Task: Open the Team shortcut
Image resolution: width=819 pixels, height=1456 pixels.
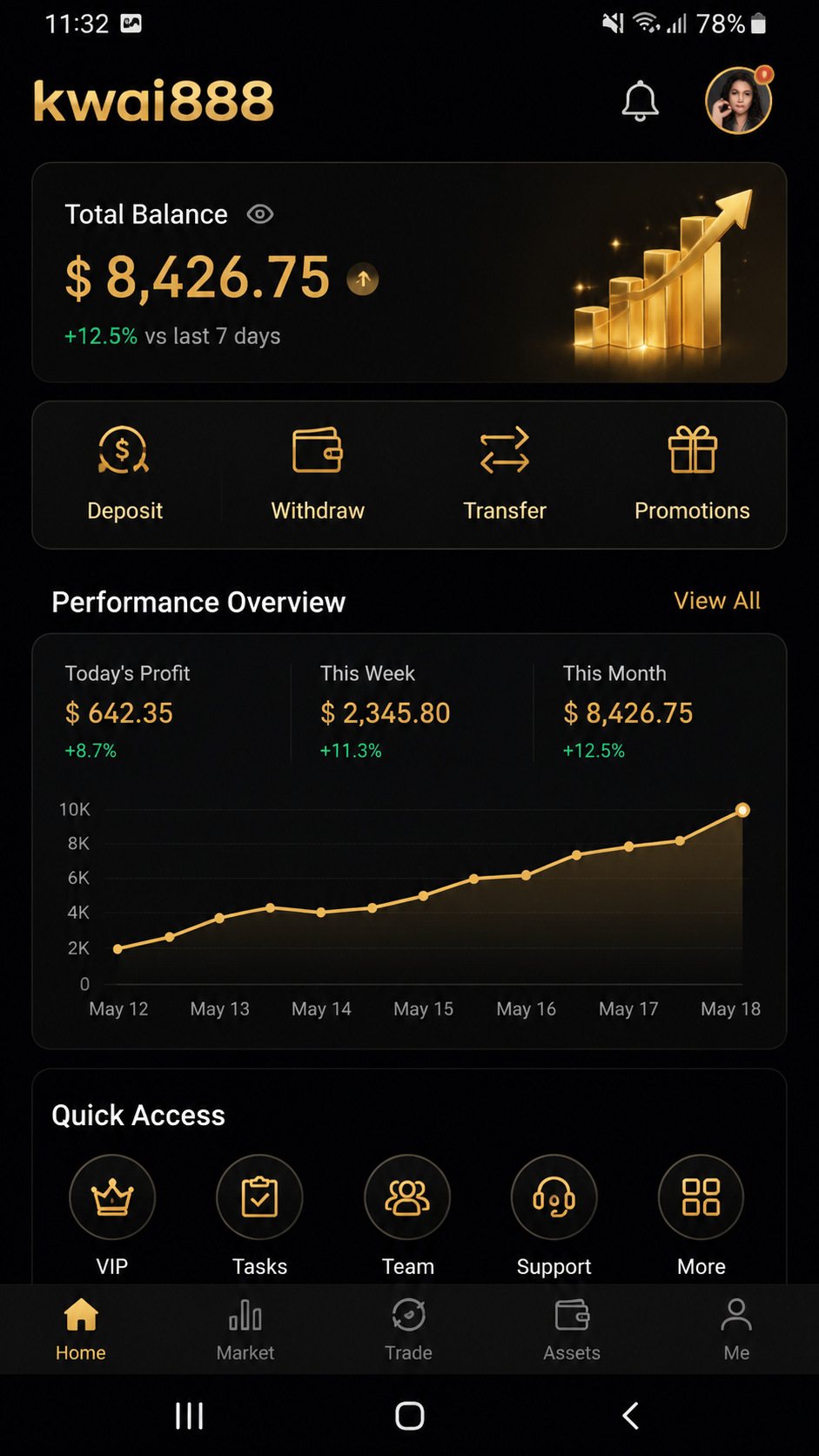Action: point(407,1197)
